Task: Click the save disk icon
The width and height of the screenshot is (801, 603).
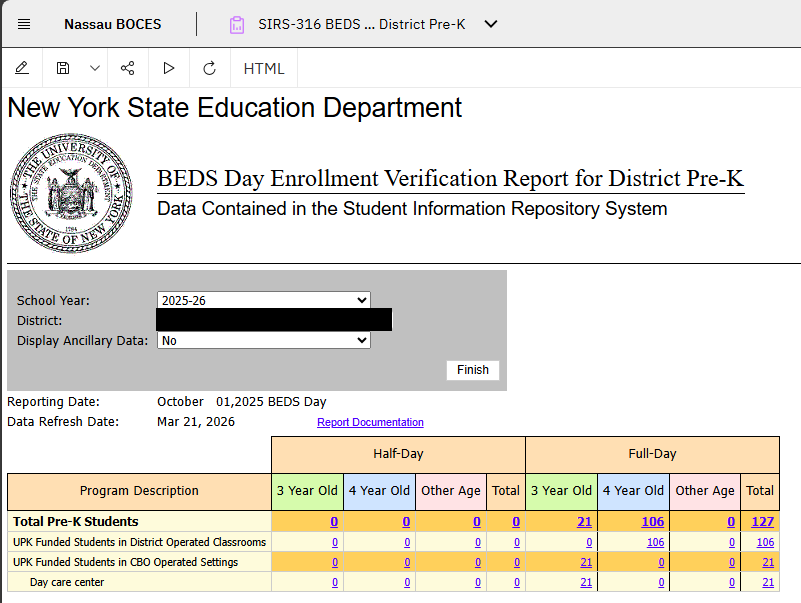Action: point(63,68)
